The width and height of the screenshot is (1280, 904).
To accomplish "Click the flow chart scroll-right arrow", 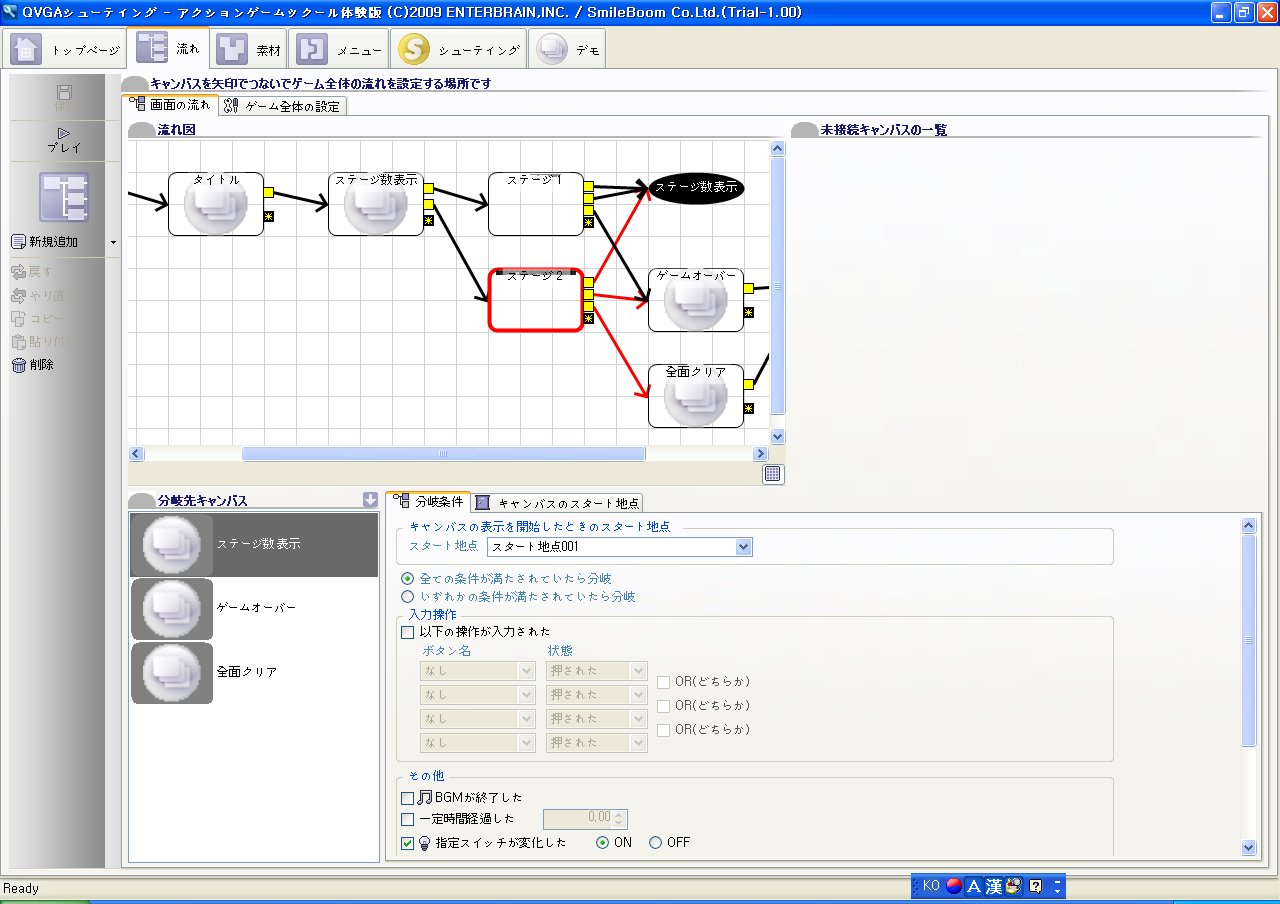I will [760, 454].
